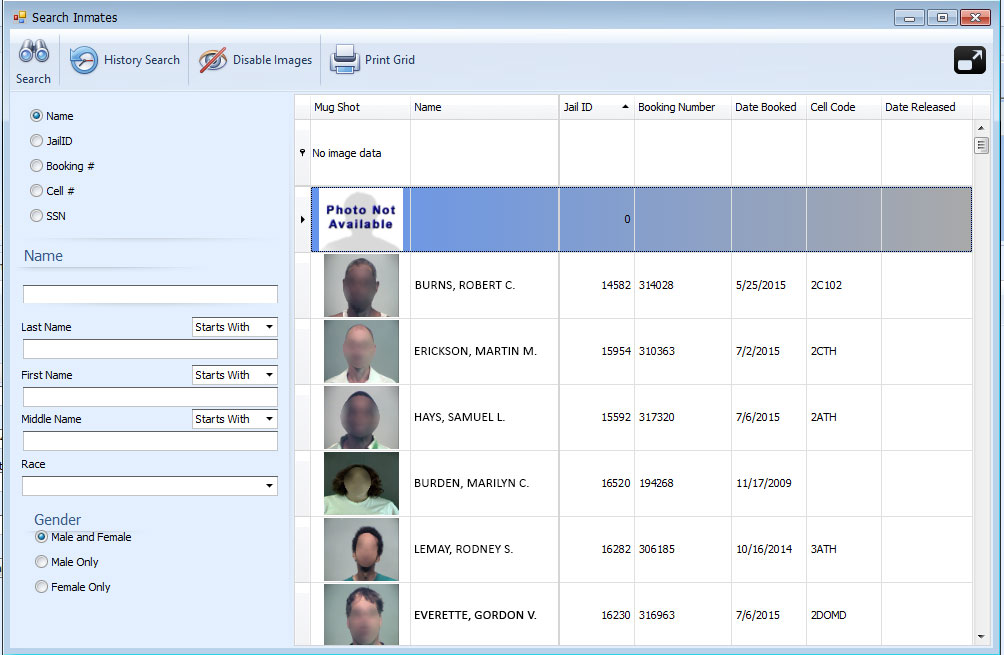Select the Search binoculars icon
The height and width of the screenshot is (655, 1004).
tap(33, 58)
